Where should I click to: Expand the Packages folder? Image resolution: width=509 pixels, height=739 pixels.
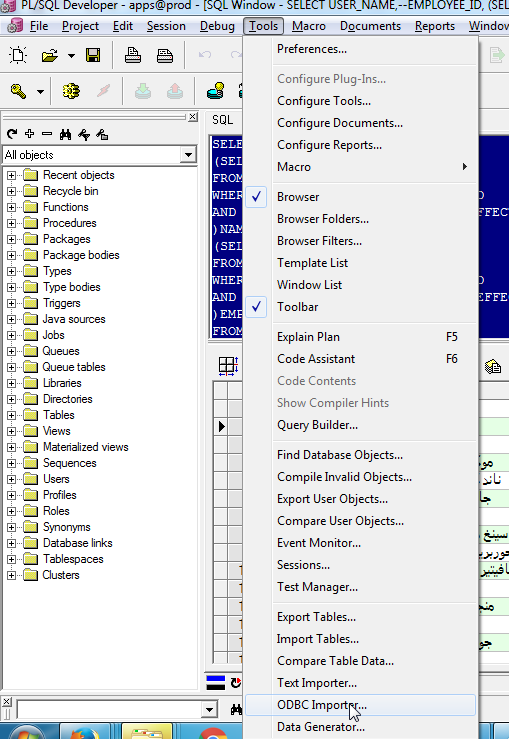coord(11,239)
